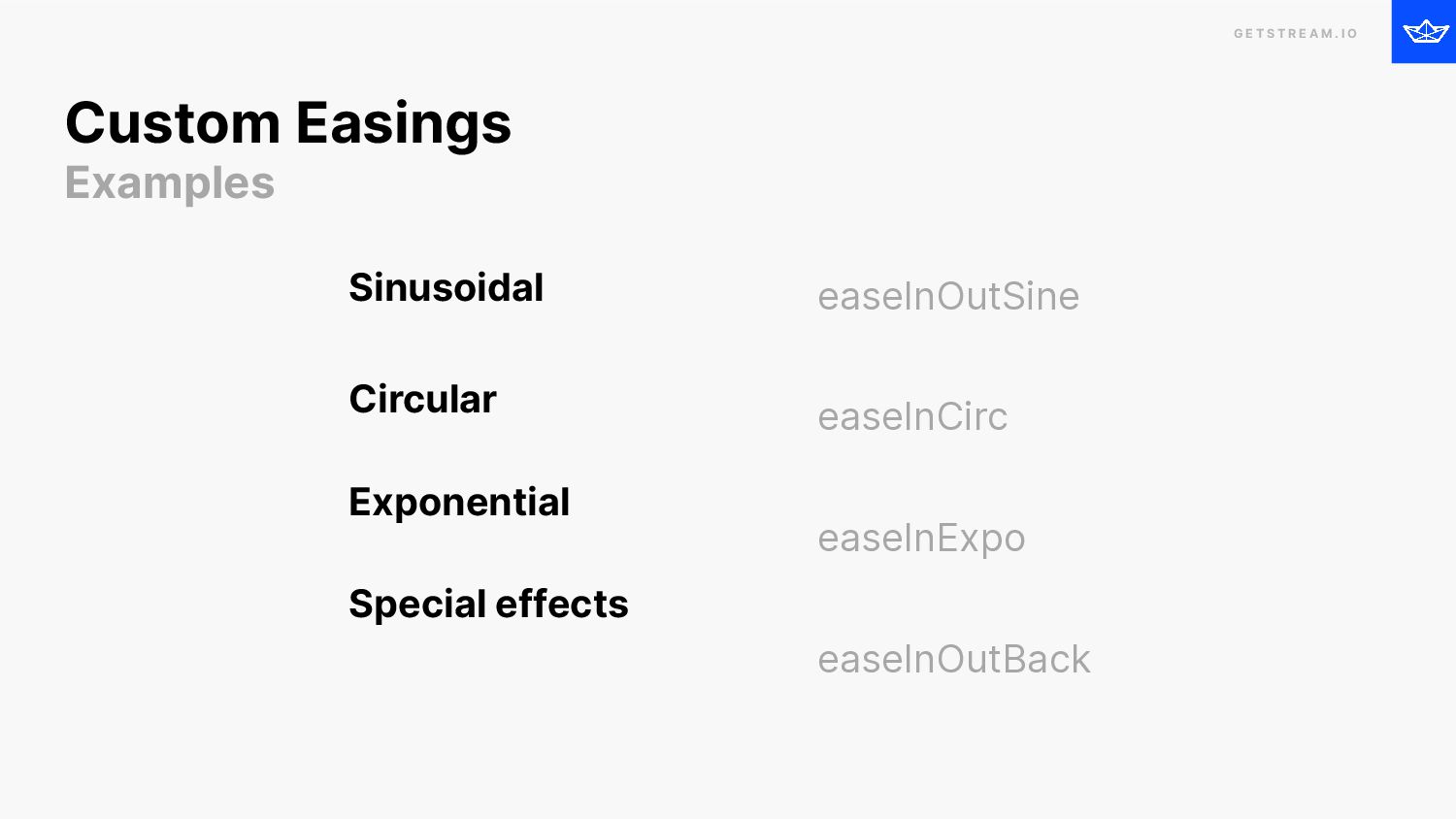The image size is (1456, 819).
Task: Select the Custom Easings title
Action: pos(288,124)
